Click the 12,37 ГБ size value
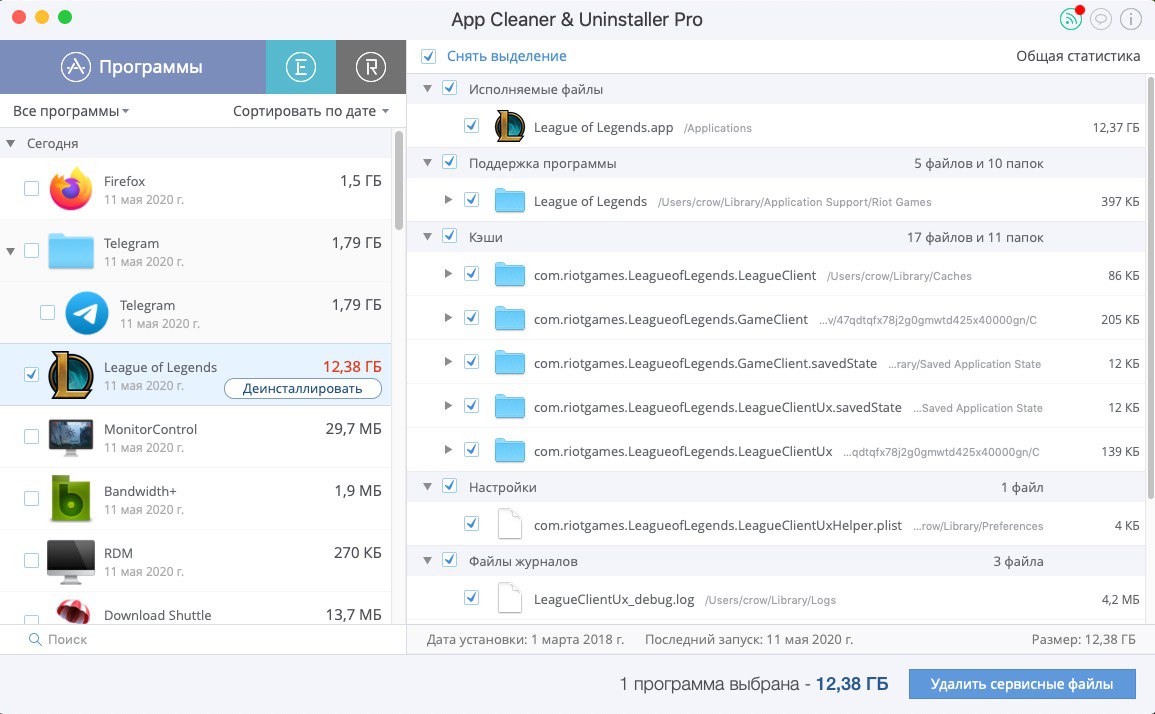Image resolution: width=1155 pixels, height=714 pixels. pyautogui.click(x=1116, y=127)
